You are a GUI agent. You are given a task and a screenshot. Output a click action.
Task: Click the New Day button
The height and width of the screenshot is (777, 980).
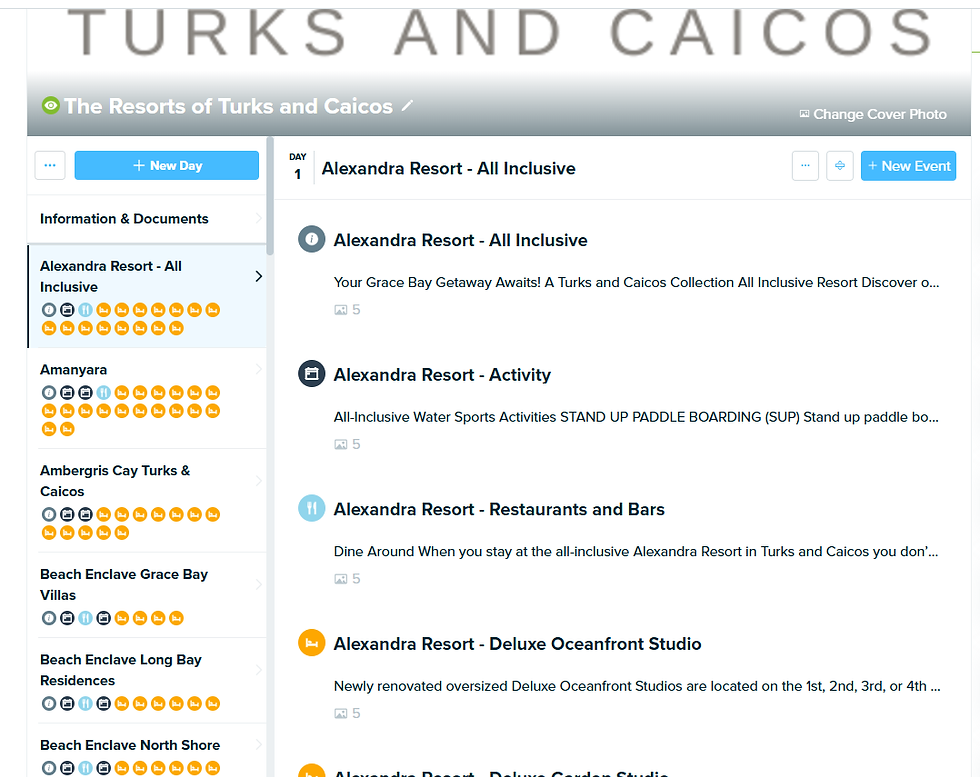pos(166,165)
